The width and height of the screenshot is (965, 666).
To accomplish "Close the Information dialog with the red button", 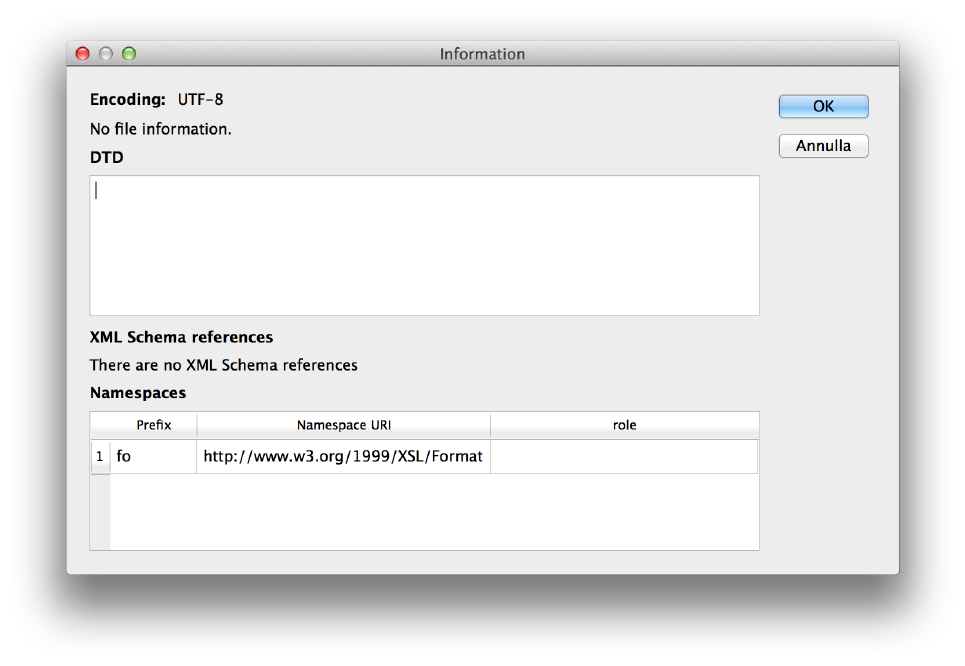I will (83, 54).
